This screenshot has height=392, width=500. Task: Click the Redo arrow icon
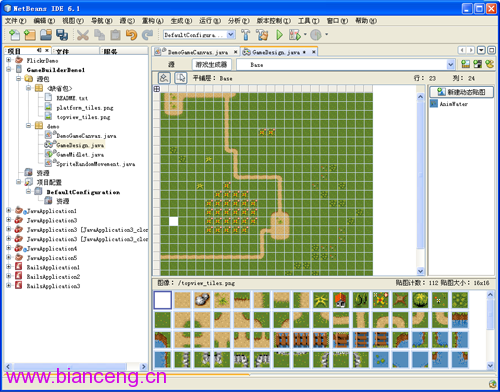coord(147,35)
